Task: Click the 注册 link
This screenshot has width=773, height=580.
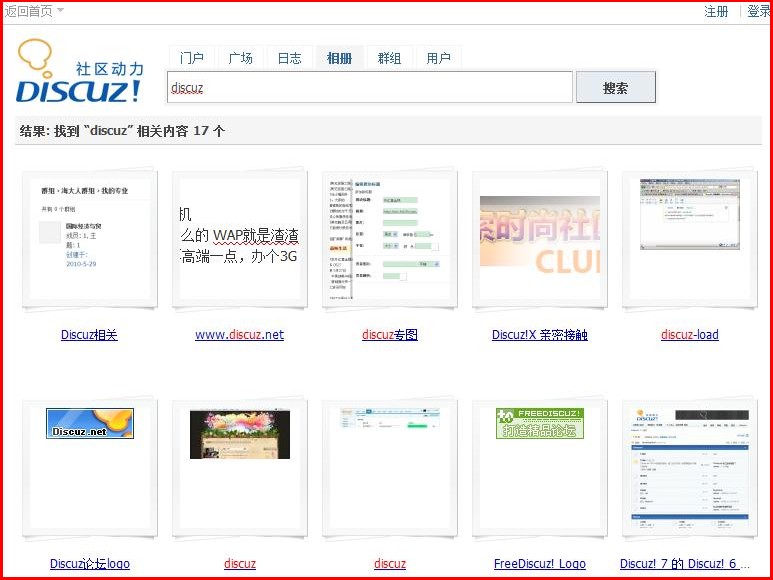Action: [716, 11]
